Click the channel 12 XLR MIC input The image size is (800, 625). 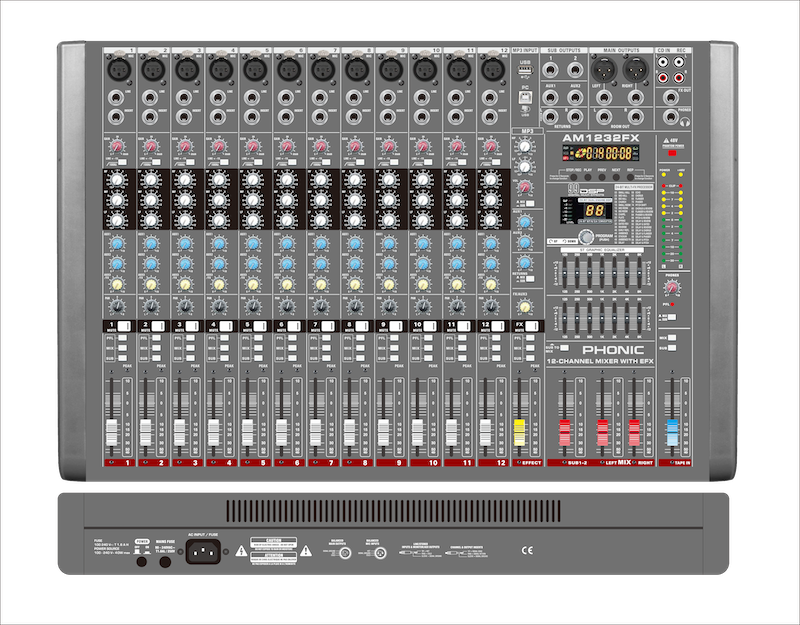[x=493, y=69]
